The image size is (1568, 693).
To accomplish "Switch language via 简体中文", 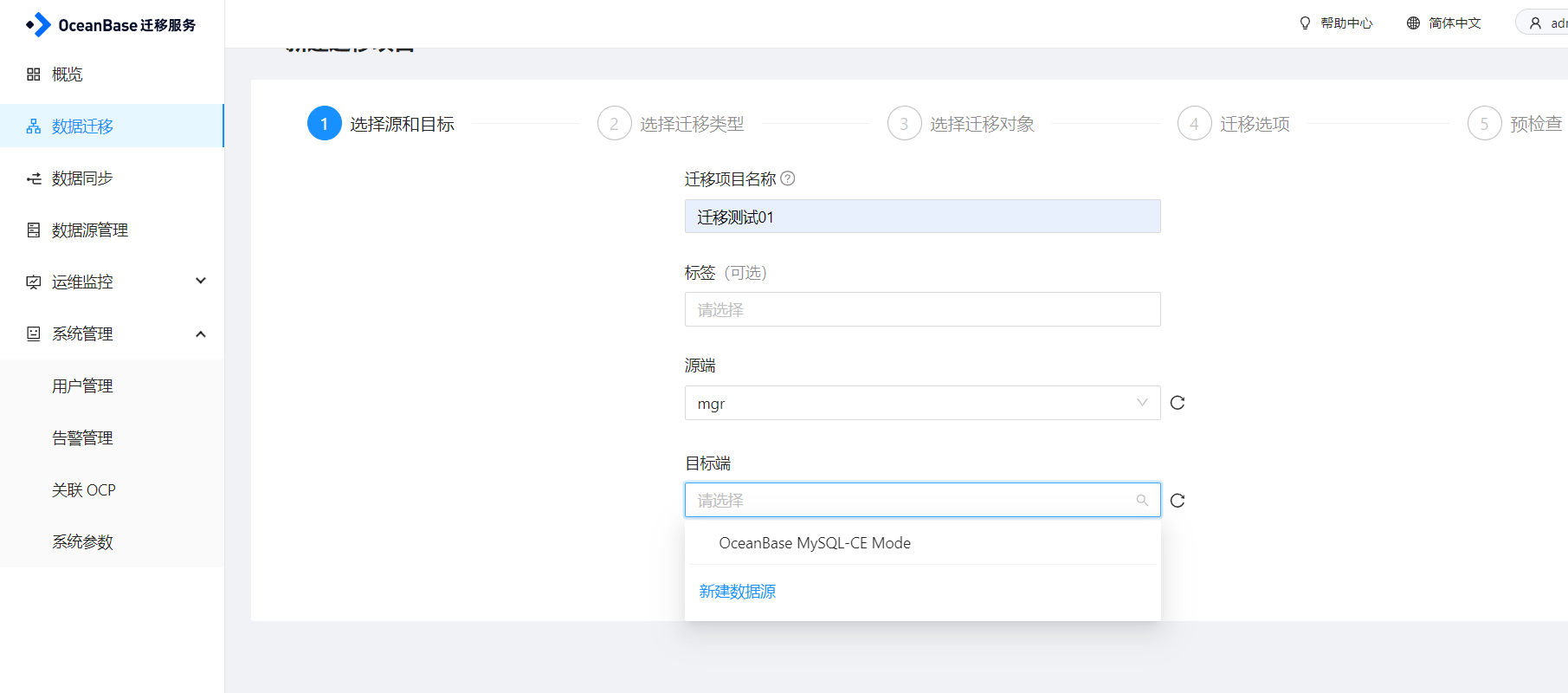I will pyautogui.click(x=1455, y=23).
